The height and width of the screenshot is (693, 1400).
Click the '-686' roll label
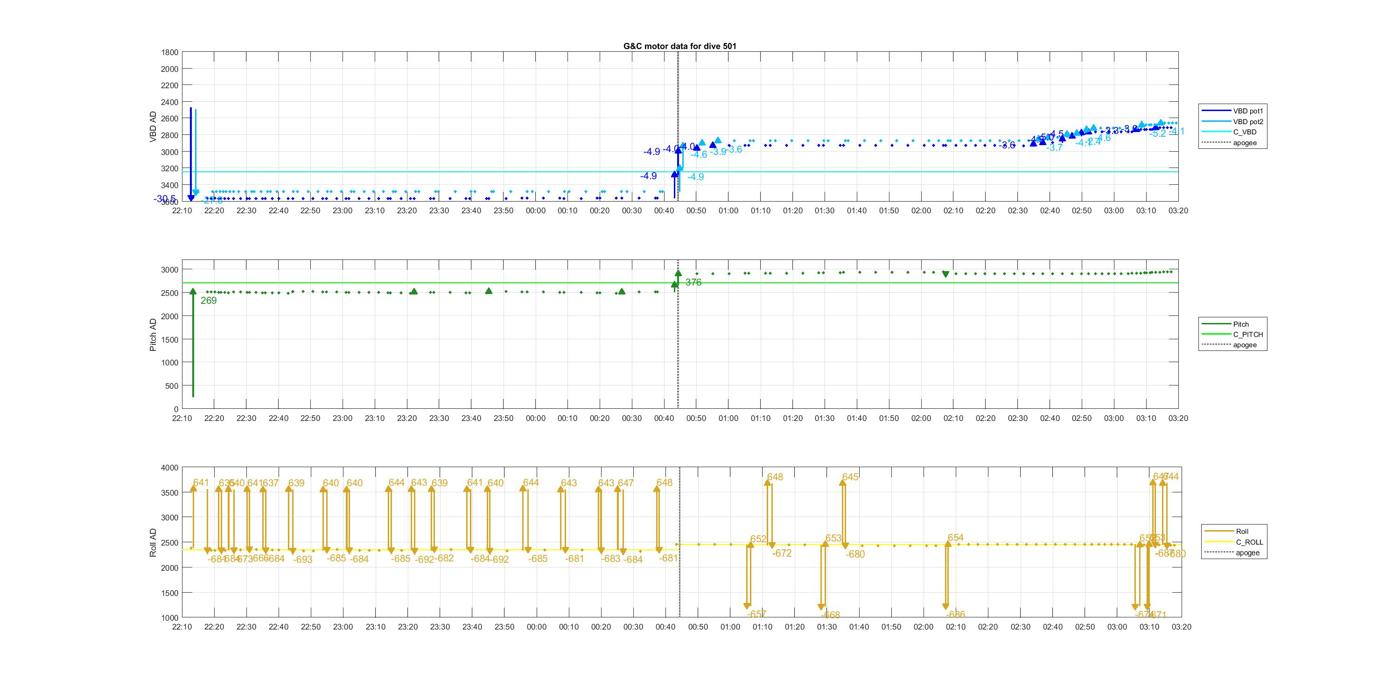click(955, 614)
